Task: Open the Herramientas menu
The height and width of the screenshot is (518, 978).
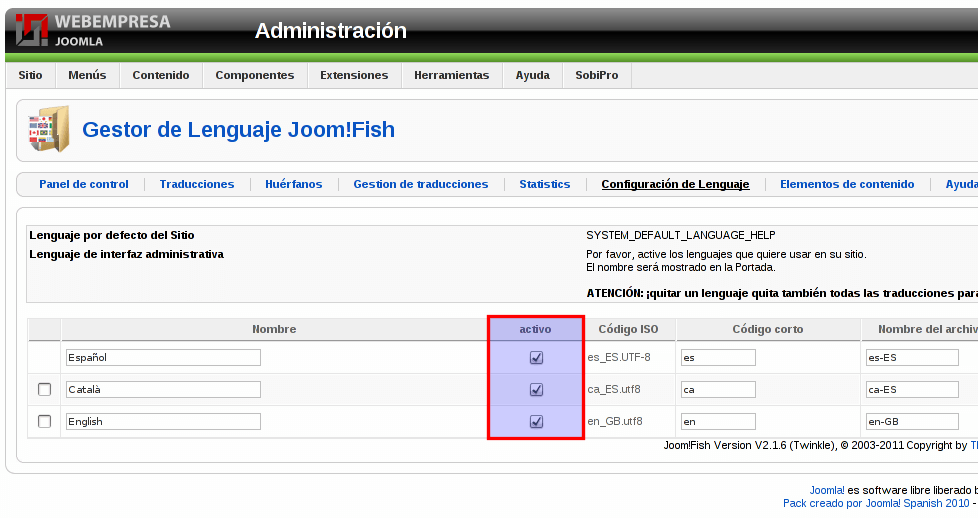Action: (452, 75)
